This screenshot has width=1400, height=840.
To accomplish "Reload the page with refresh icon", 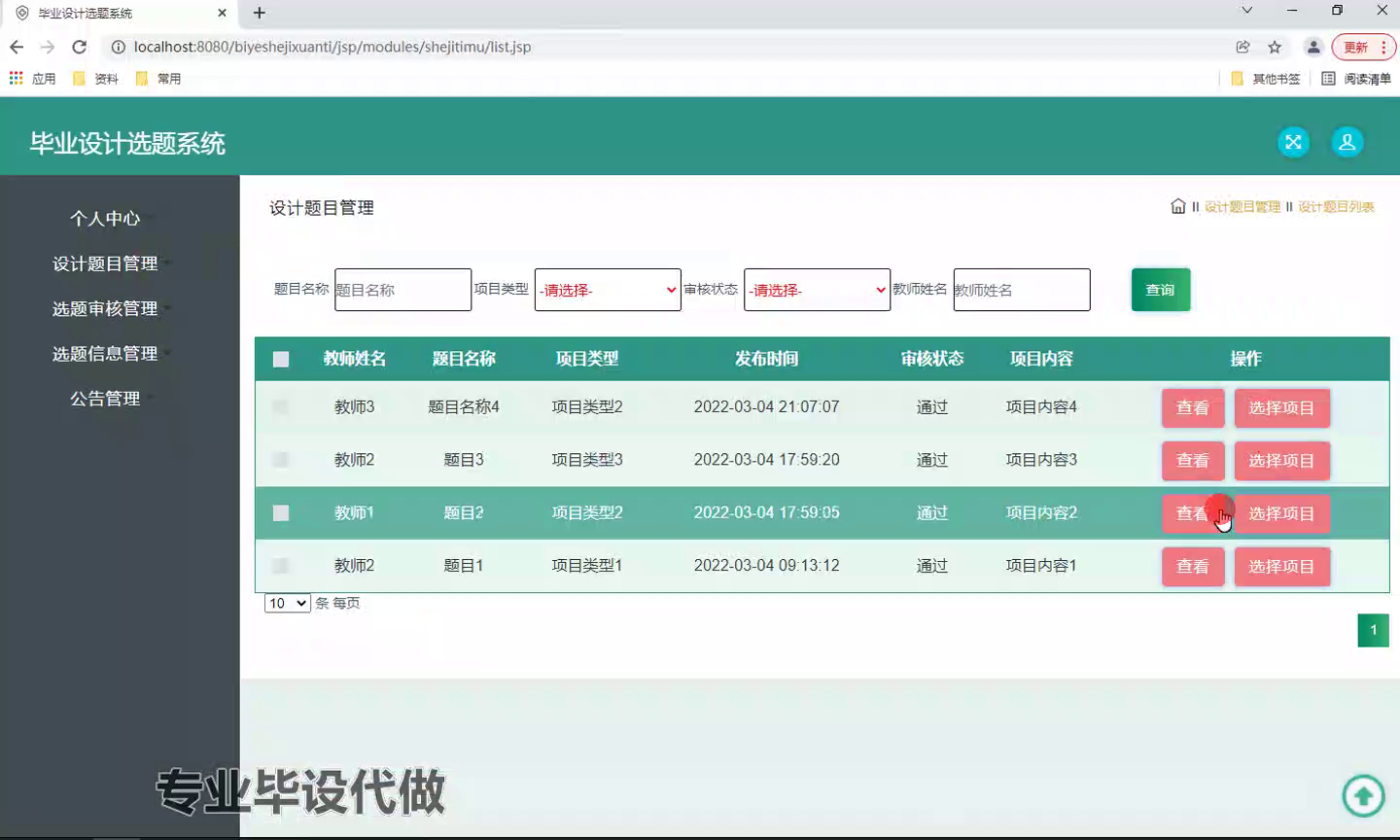I will tap(80, 47).
